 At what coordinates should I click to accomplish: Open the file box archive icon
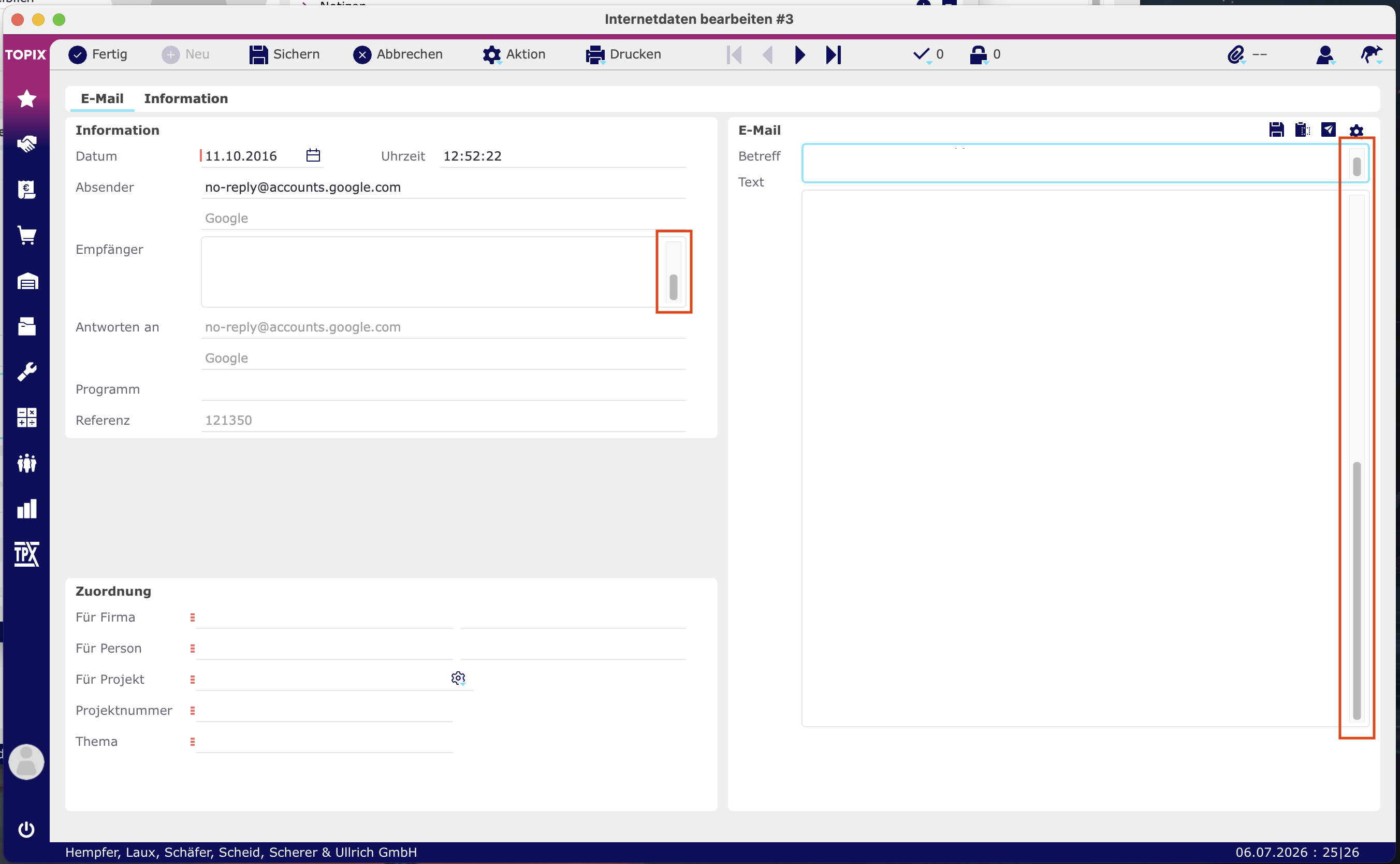(x=27, y=326)
